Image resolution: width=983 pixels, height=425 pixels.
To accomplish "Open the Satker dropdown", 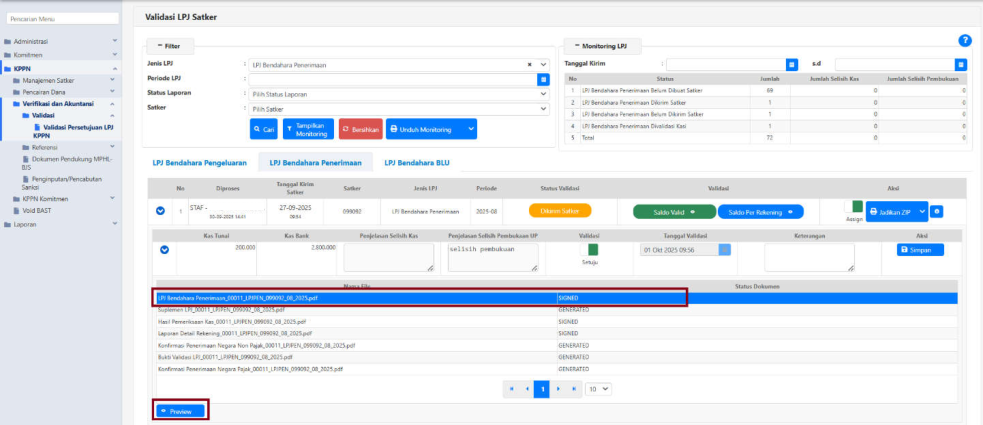I will pyautogui.click(x=398, y=109).
